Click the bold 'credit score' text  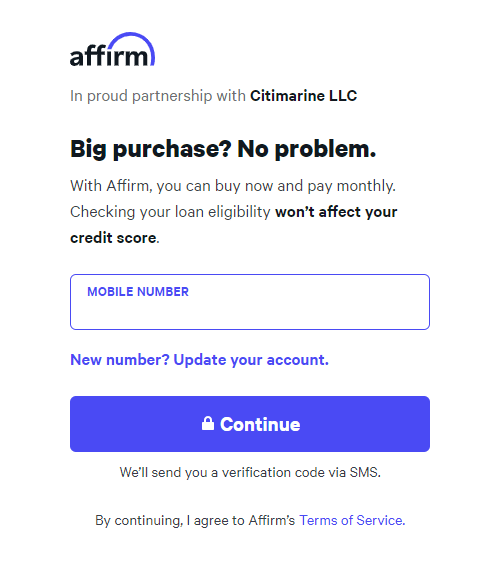click(113, 238)
